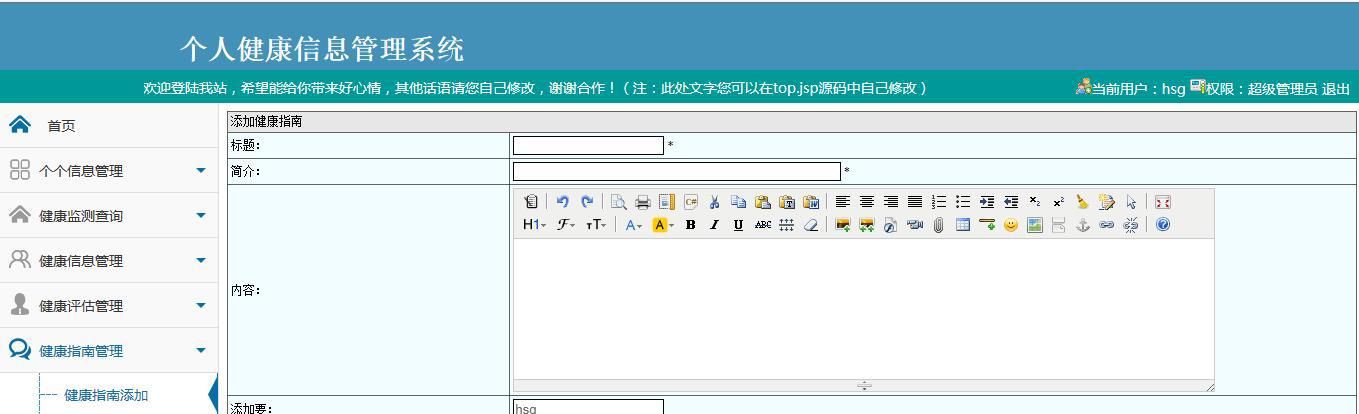Paste from Word document

[x=810, y=201]
